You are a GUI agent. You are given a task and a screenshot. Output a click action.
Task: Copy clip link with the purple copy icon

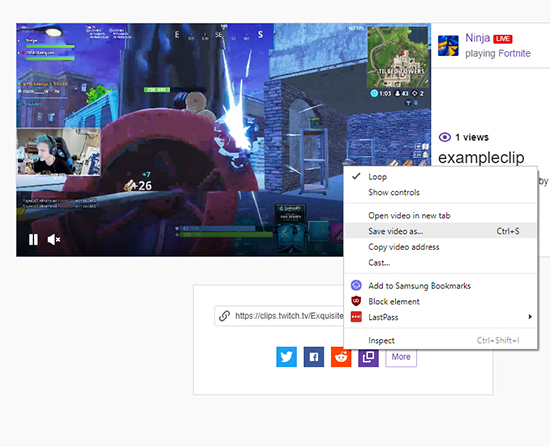[368, 357]
